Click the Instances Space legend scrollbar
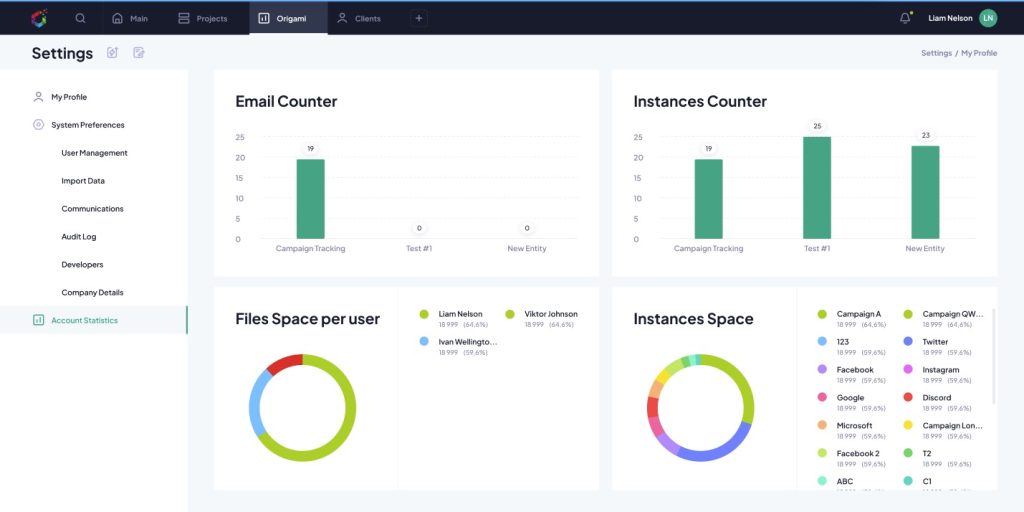The width and height of the screenshot is (1024, 512). pyautogui.click(x=993, y=355)
